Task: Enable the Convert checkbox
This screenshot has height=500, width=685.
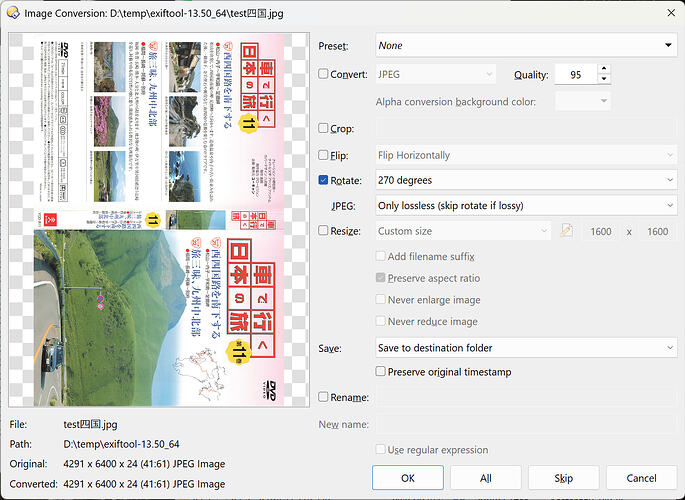Action: (x=323, y=74)
